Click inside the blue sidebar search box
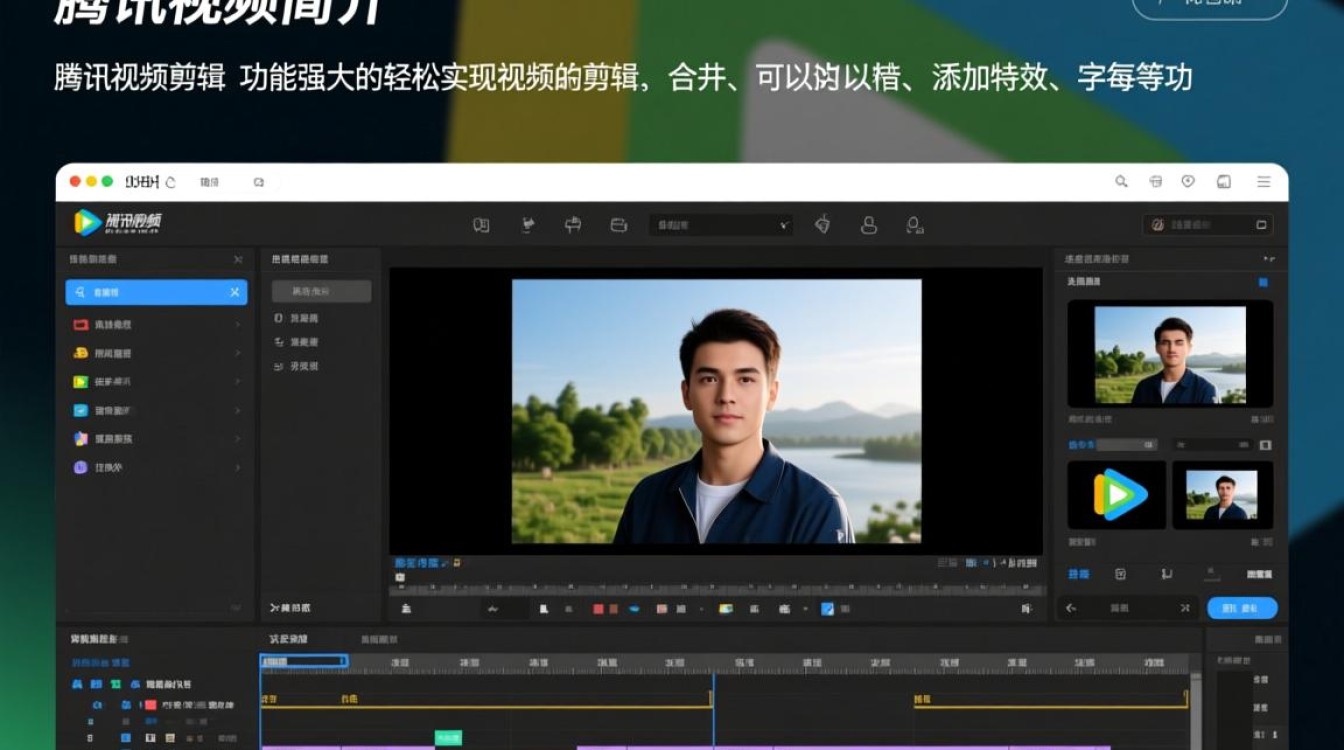This screenshot has width=1344, height=750. point(156,292)
